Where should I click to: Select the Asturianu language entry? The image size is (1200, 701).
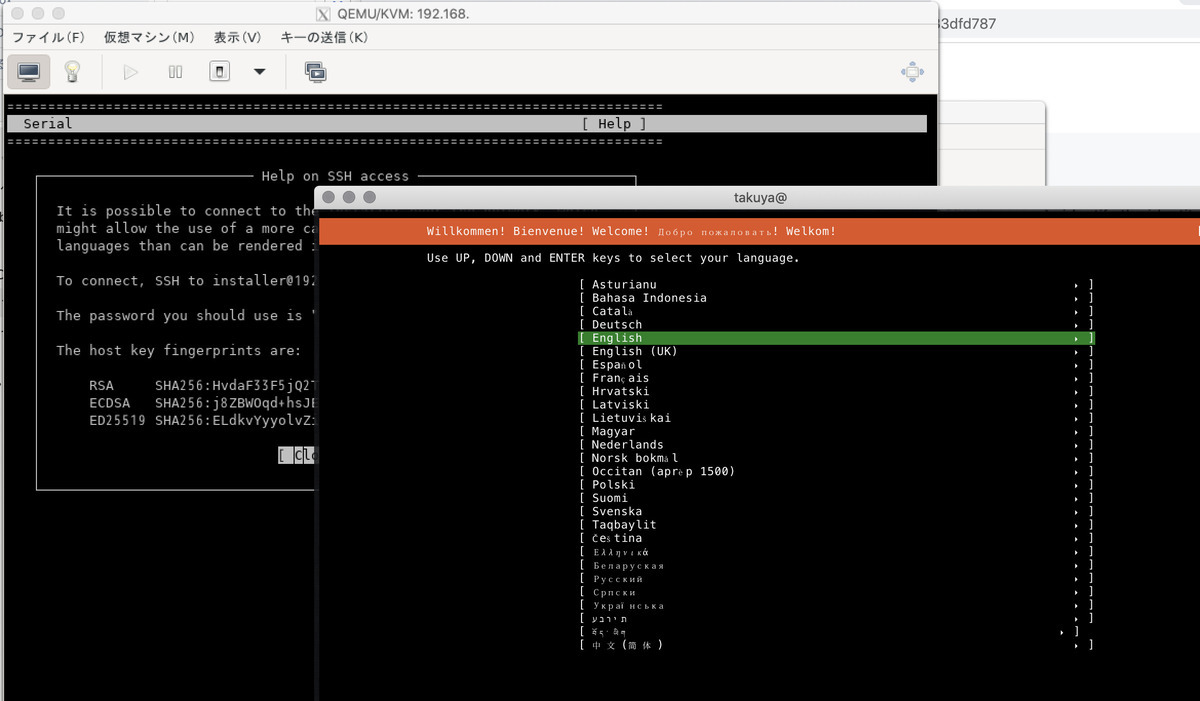tap(836, 285)
